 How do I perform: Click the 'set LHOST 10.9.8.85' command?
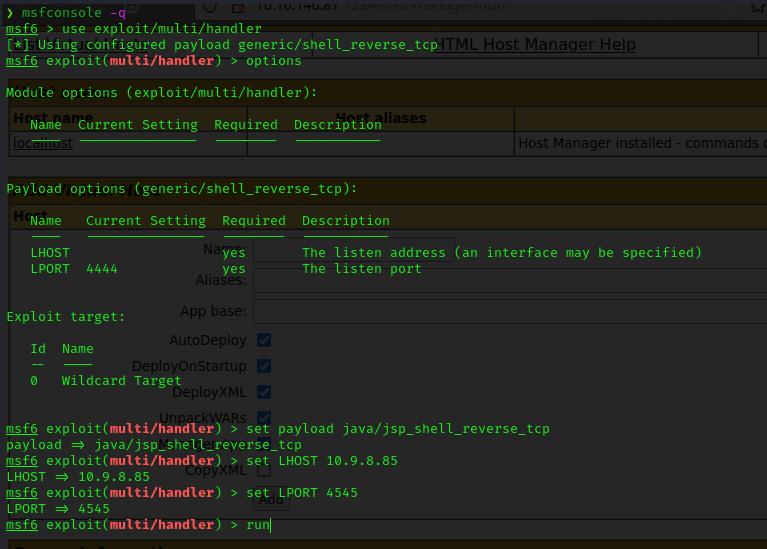pos(322,461)
